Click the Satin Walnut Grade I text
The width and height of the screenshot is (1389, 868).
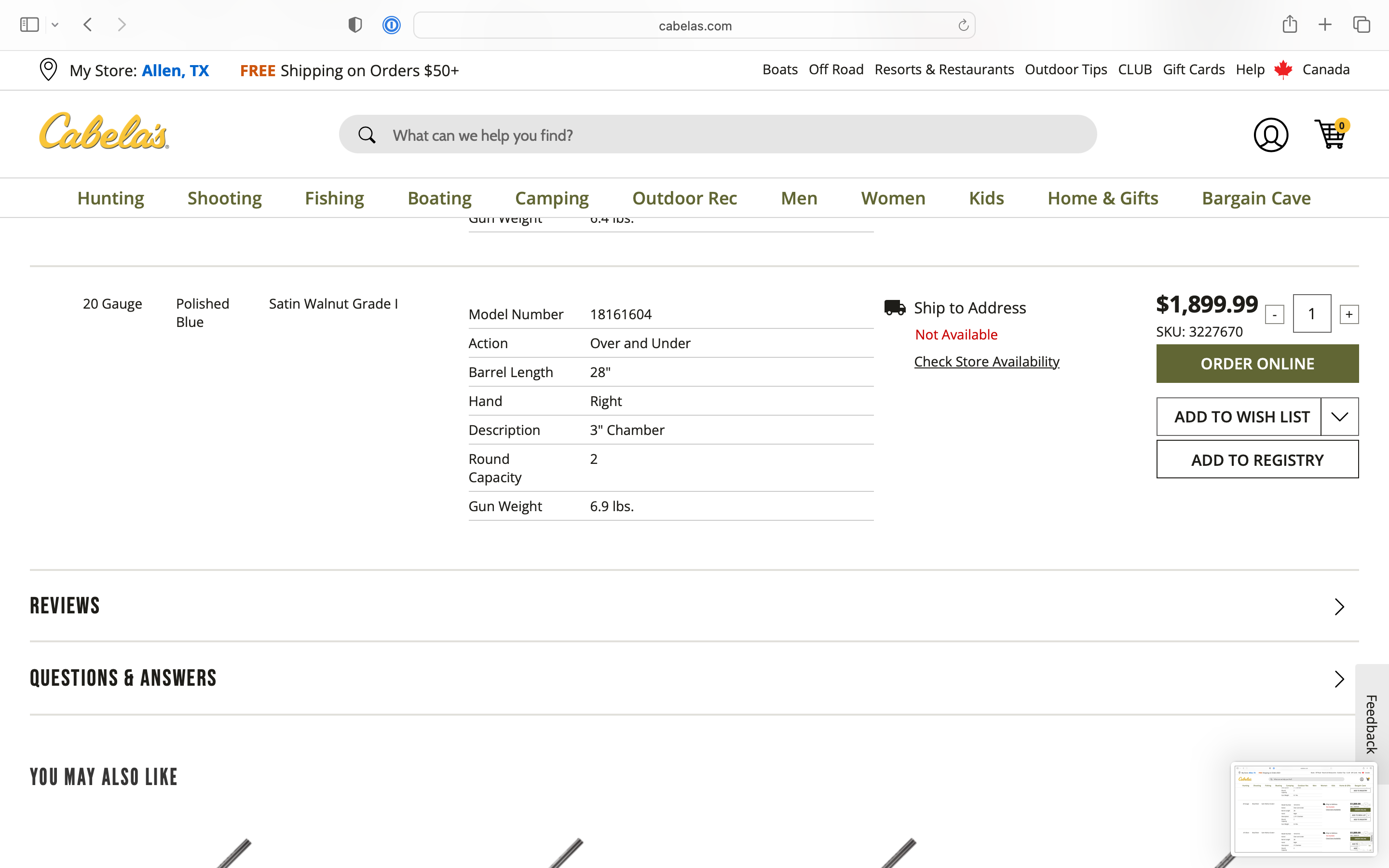click(x=333, y=303)
